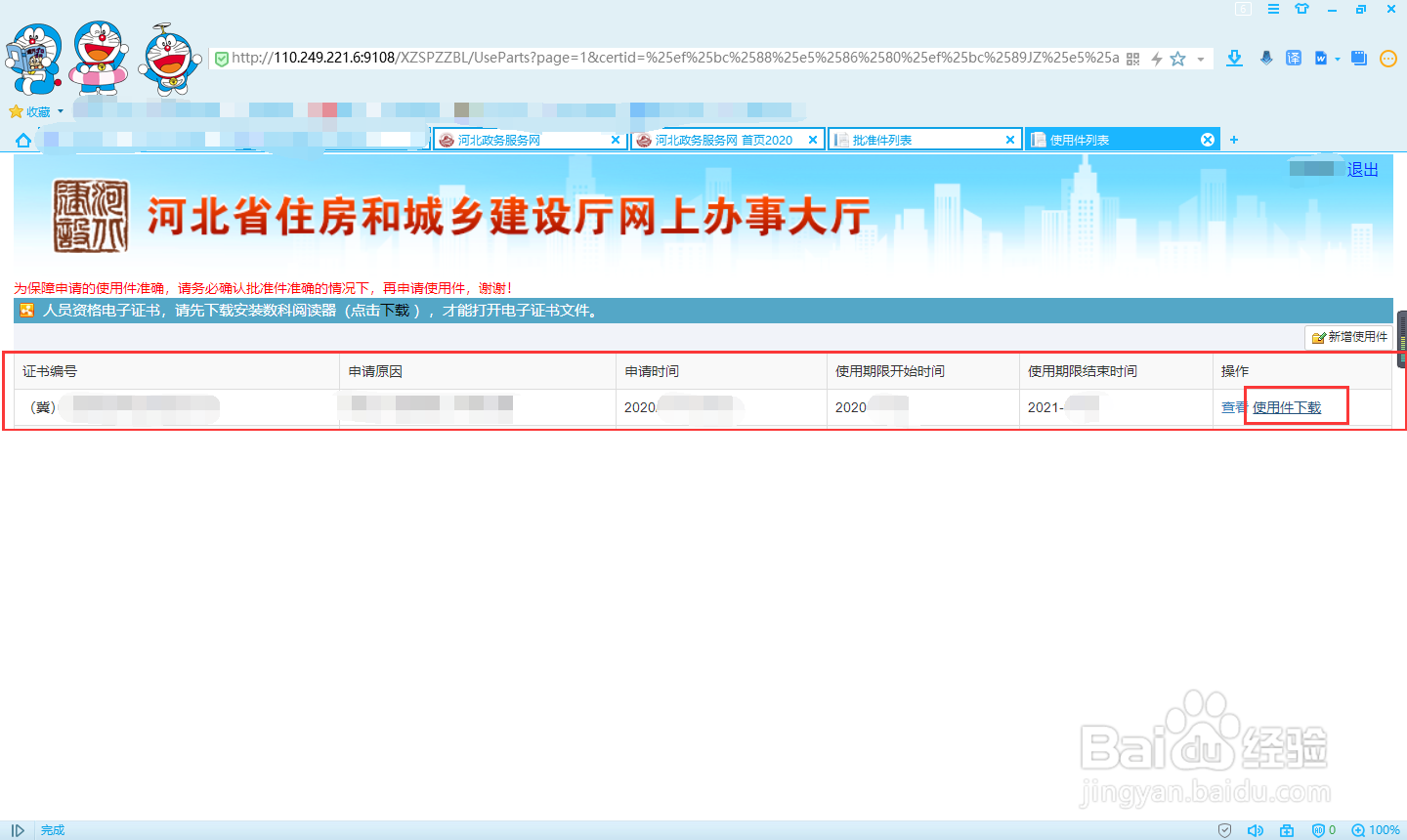Image resolution: width=1407 pixels, height=840 pixels.
Task: Click the ad-blocker shield icon showing 0
Action: 1321,830
